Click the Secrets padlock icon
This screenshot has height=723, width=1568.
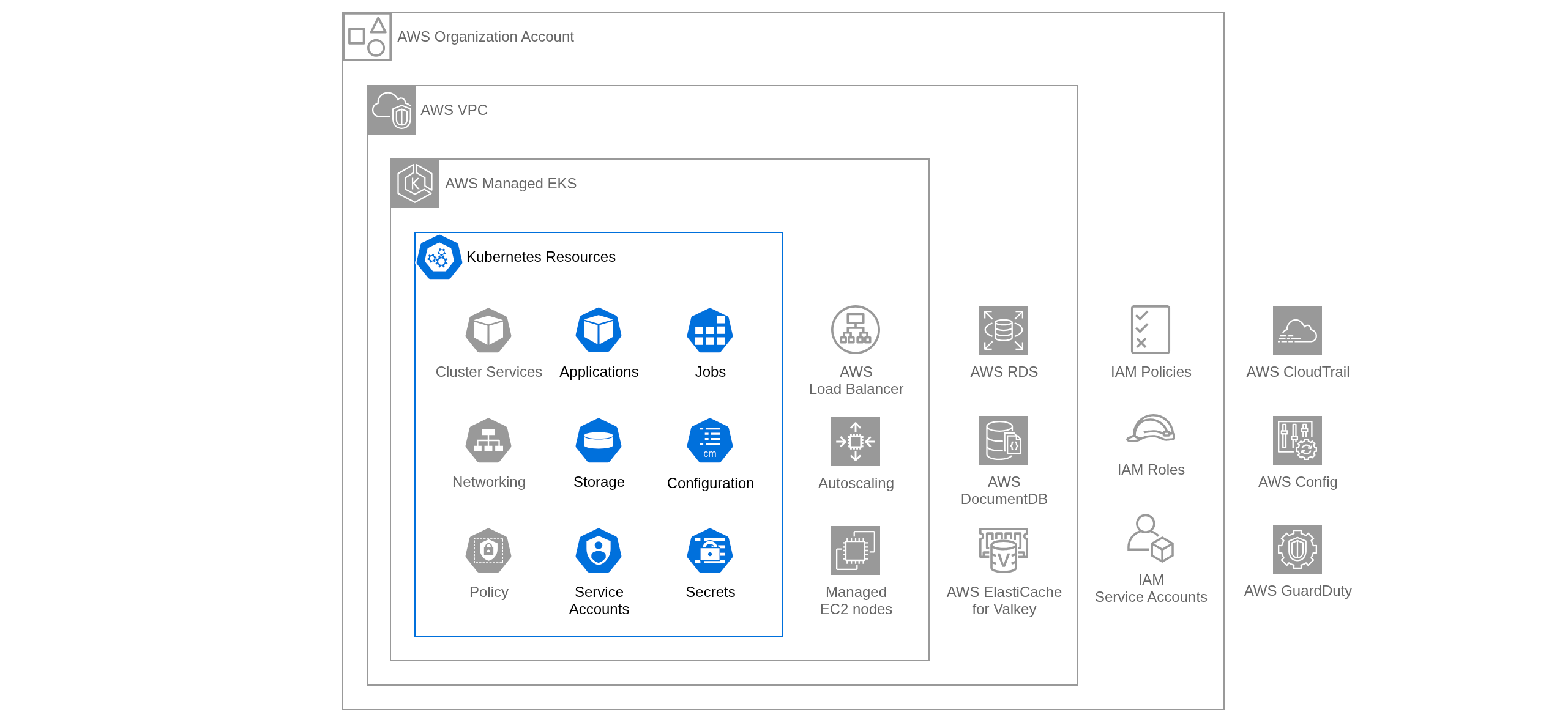pos(710,551)
